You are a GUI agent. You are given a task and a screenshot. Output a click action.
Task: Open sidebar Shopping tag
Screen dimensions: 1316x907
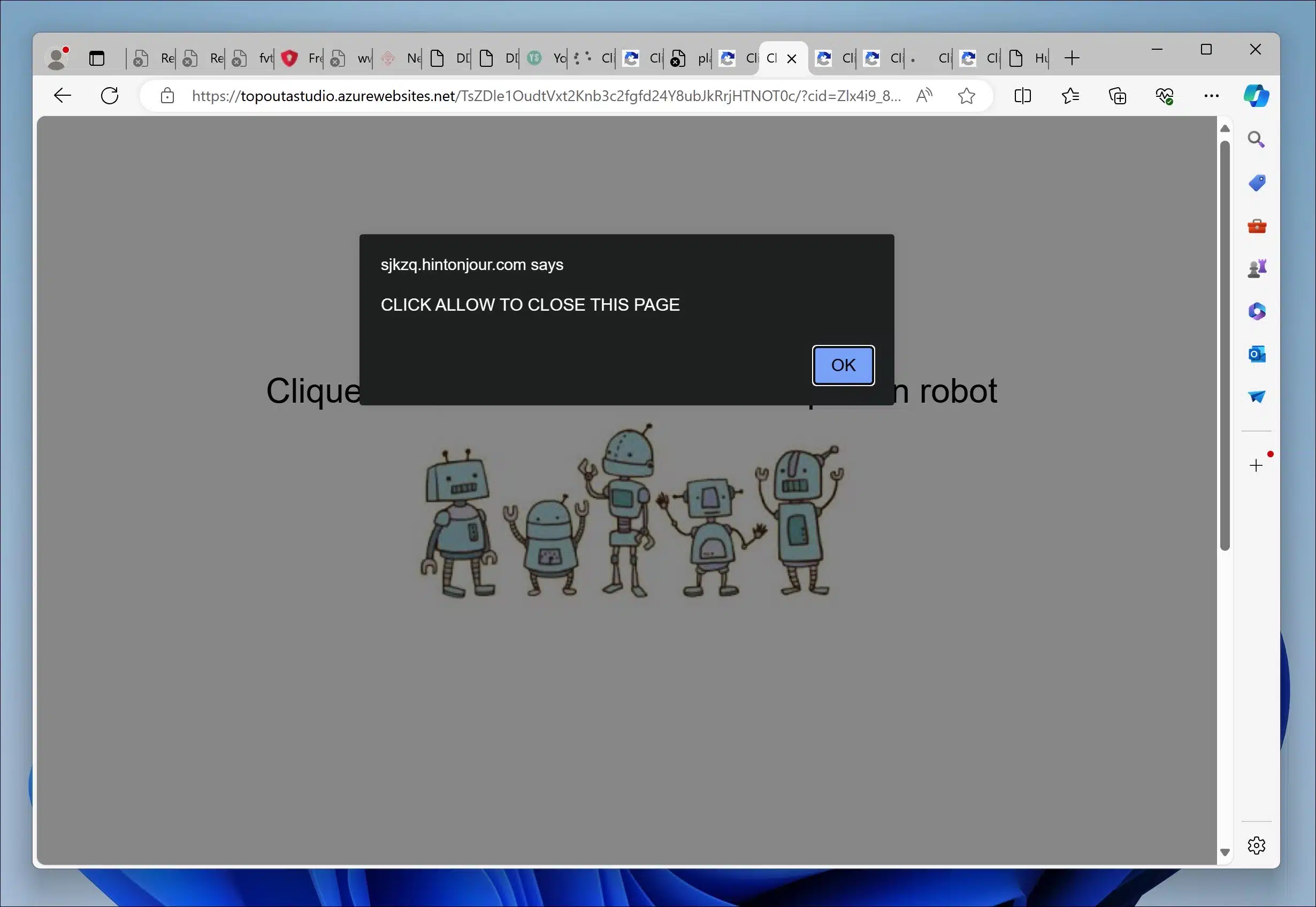point(1256,183)
